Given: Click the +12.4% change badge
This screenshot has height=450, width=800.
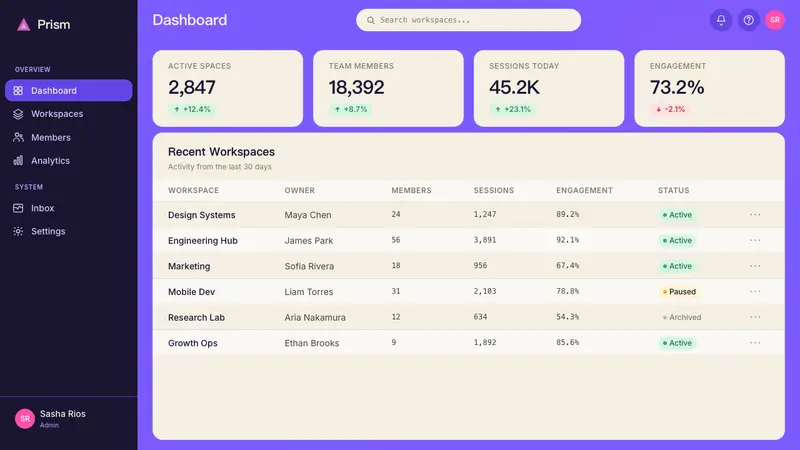Looking at the screenshot, I should [192, 109].
